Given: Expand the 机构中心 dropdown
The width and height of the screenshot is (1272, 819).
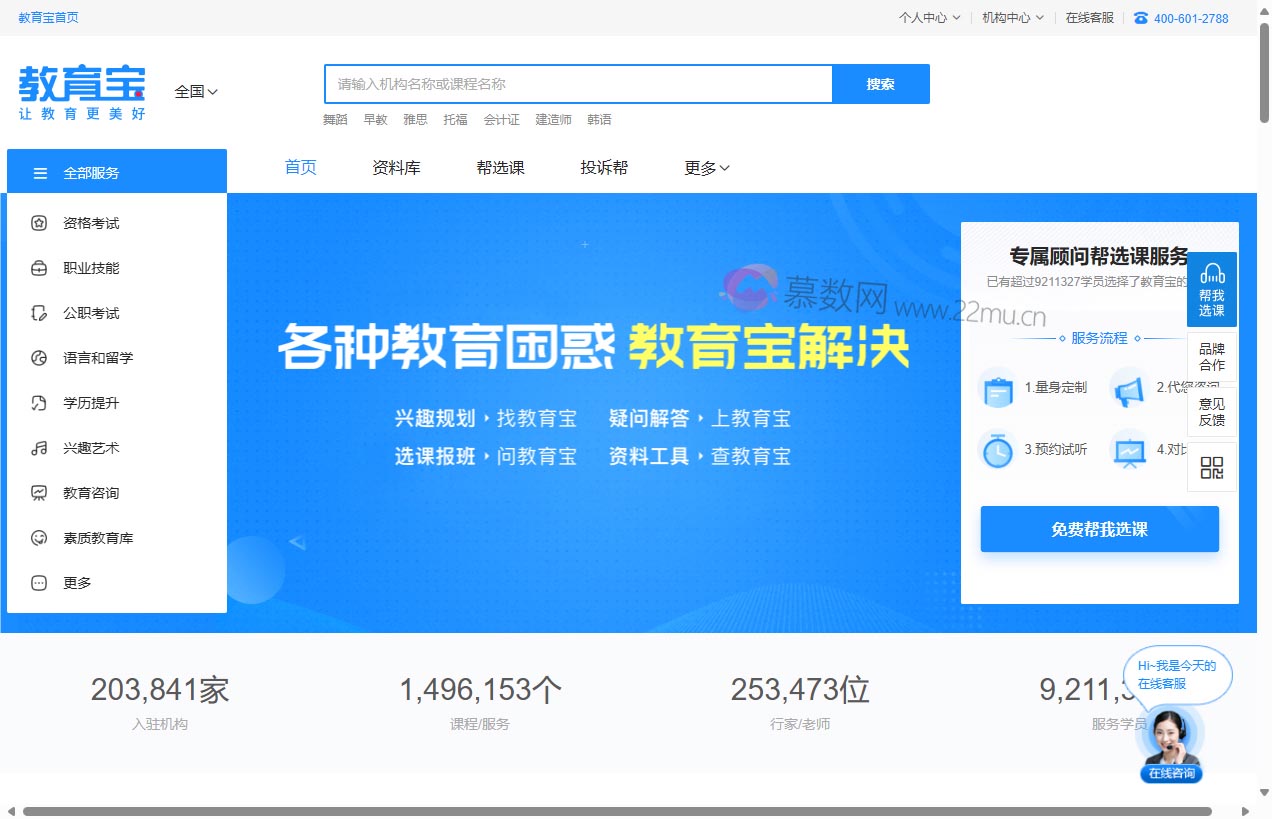Looking at the screenshot, I should point(1012,18).
